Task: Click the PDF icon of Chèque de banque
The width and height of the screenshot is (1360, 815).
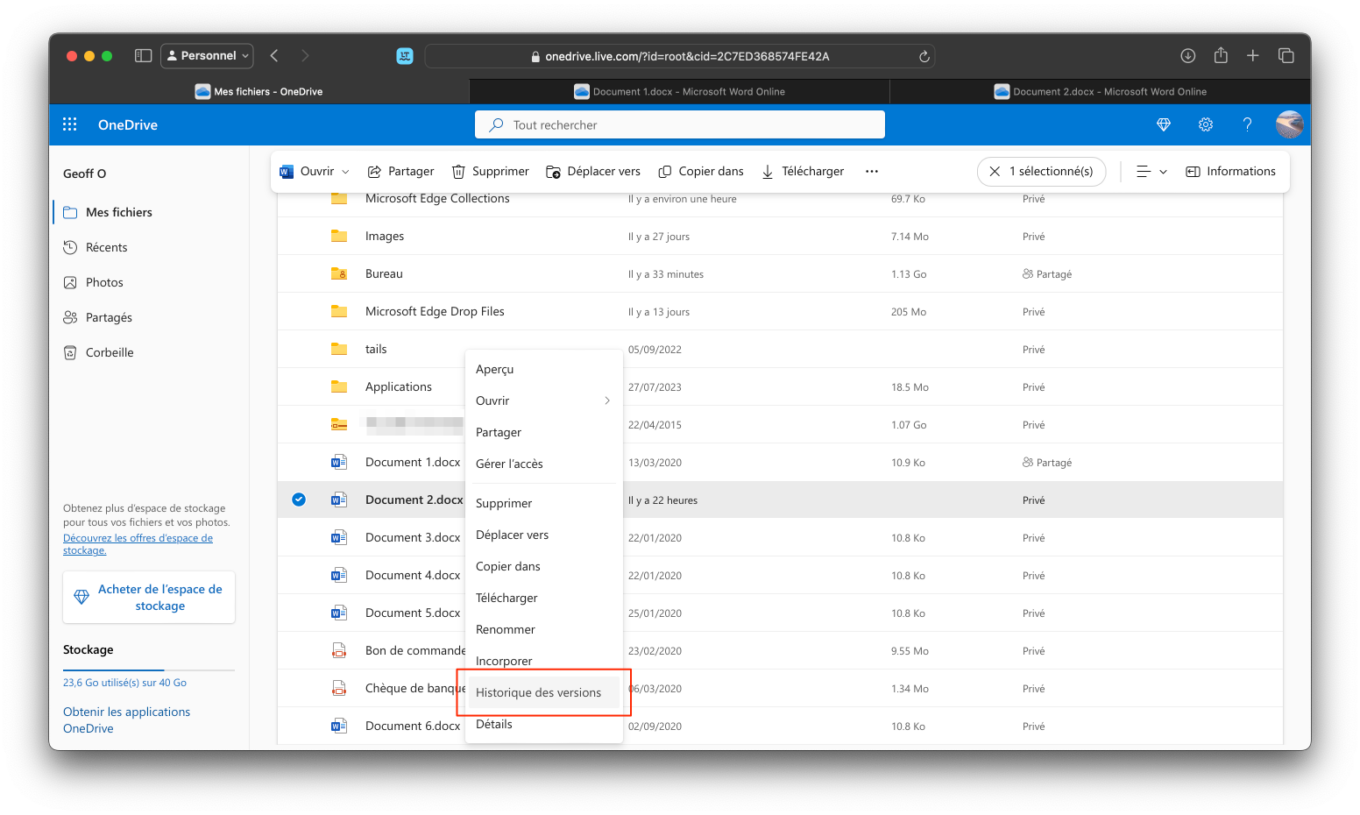Action: [339, 688]
